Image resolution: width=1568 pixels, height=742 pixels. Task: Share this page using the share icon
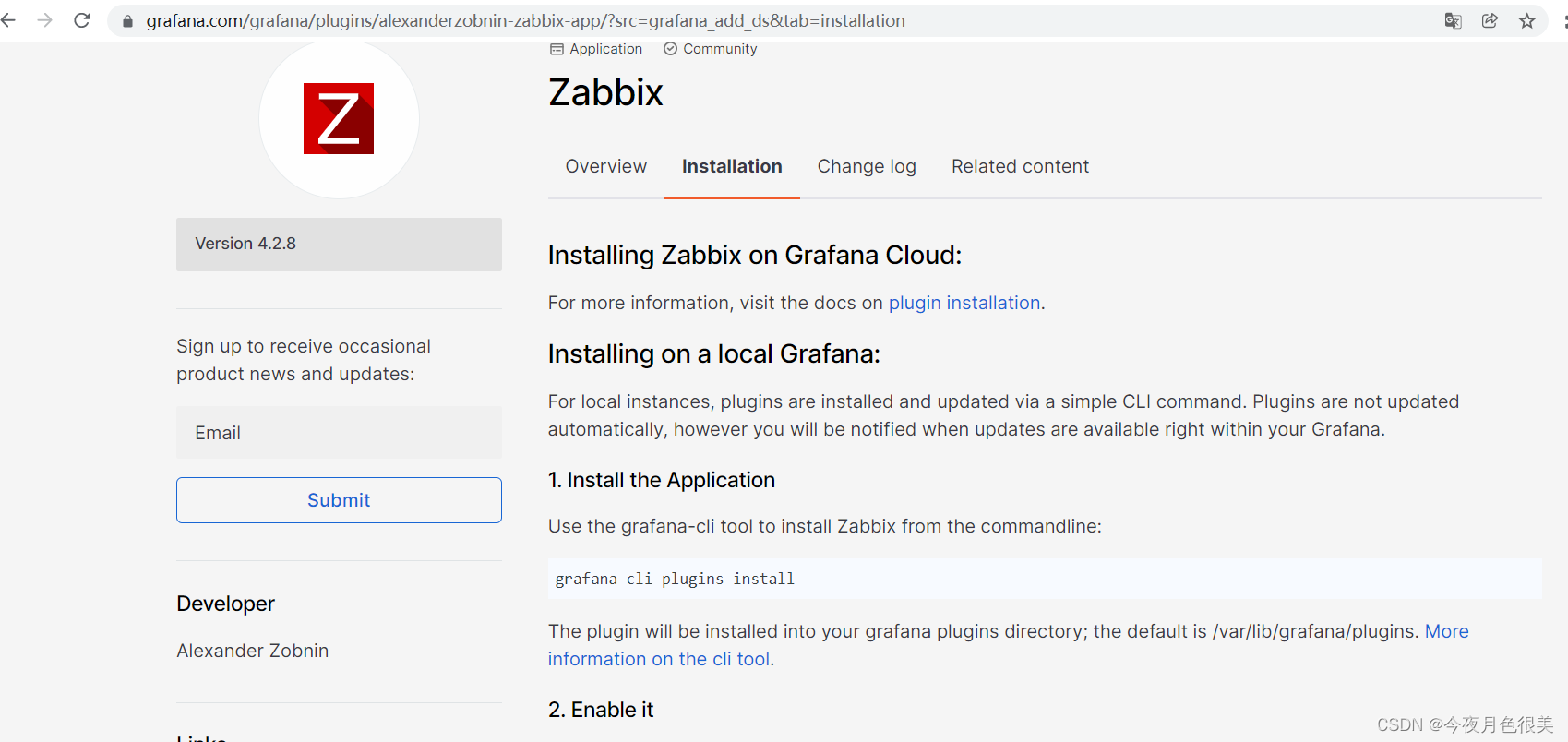(x=1490, y=20)
